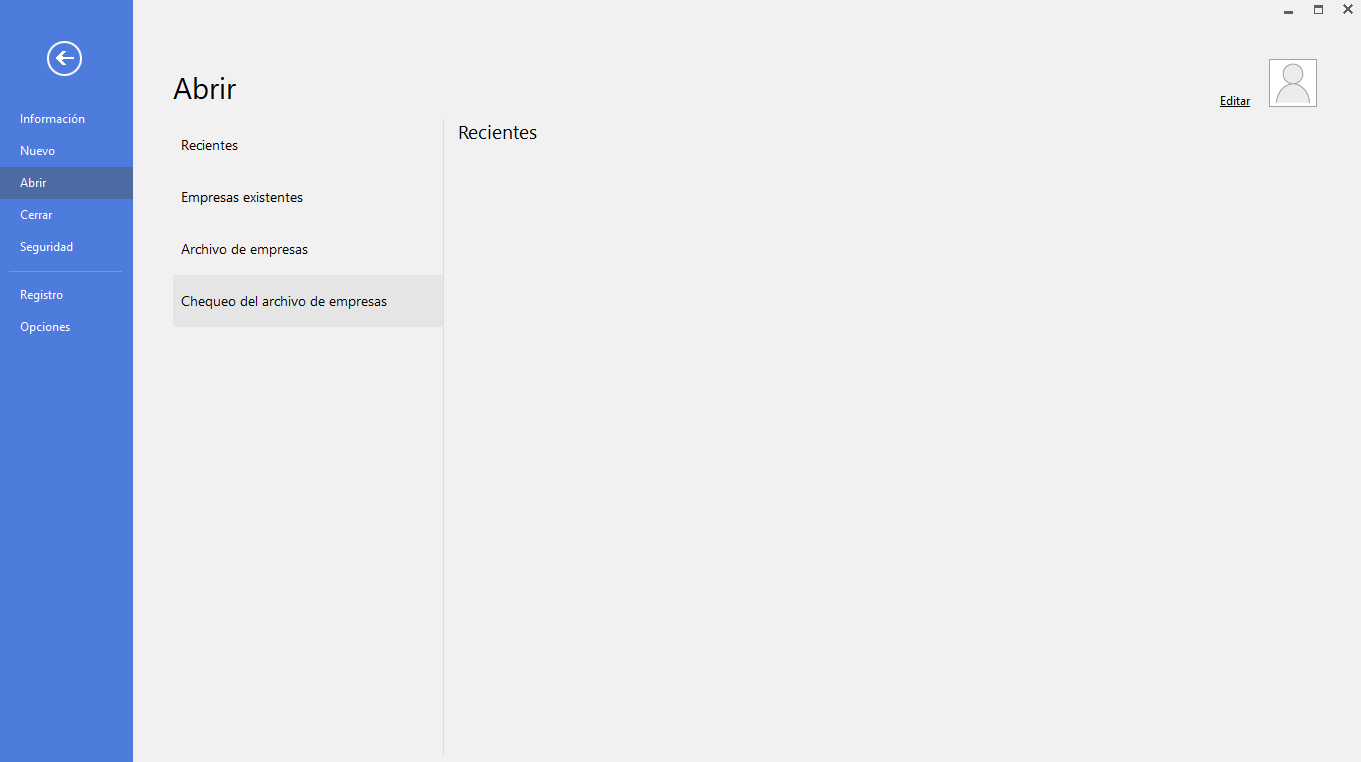Open Archivo de empresas
The image size is (1361, 762).
tap(308, 249)
